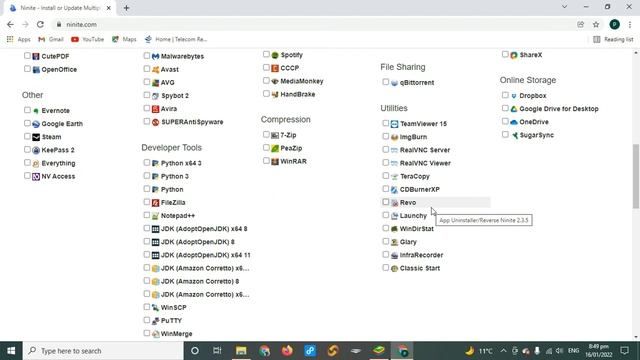Click the WinDirStat icon

(x=394, y=229)
